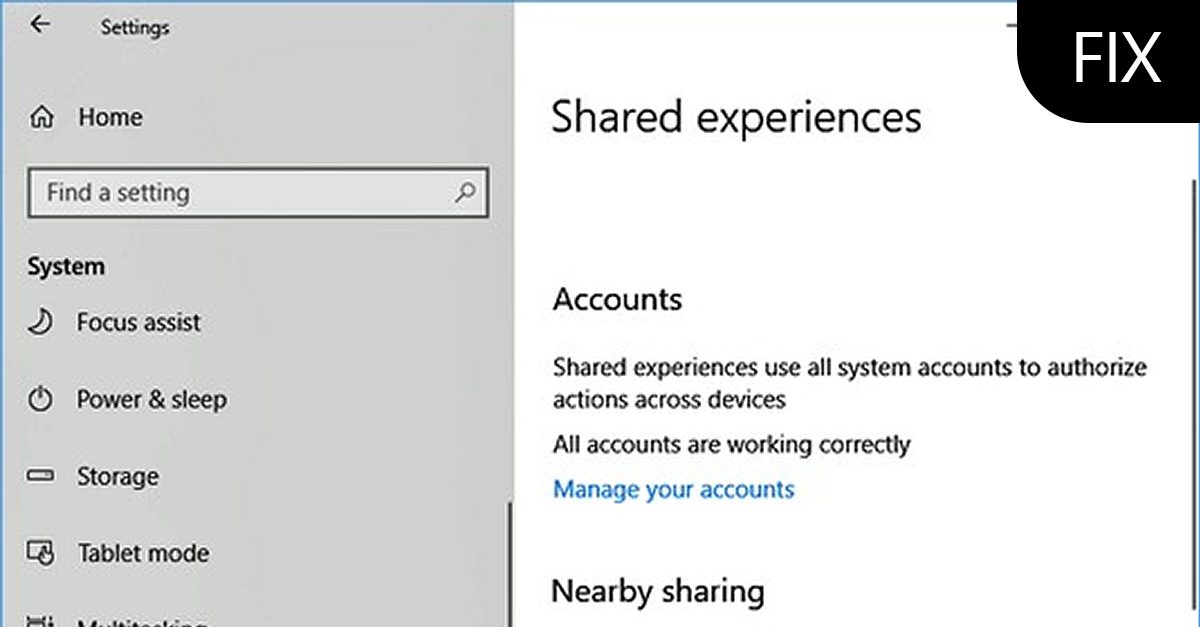1200x627 pixels.
Task: Open Tablet mode settings
Action: click(x=143, y=553)
